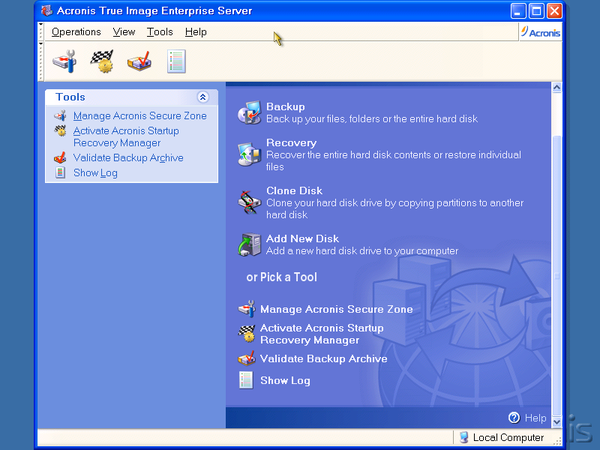Choose Show Log in main pane
600x450 pixels.
pos(285,380)
